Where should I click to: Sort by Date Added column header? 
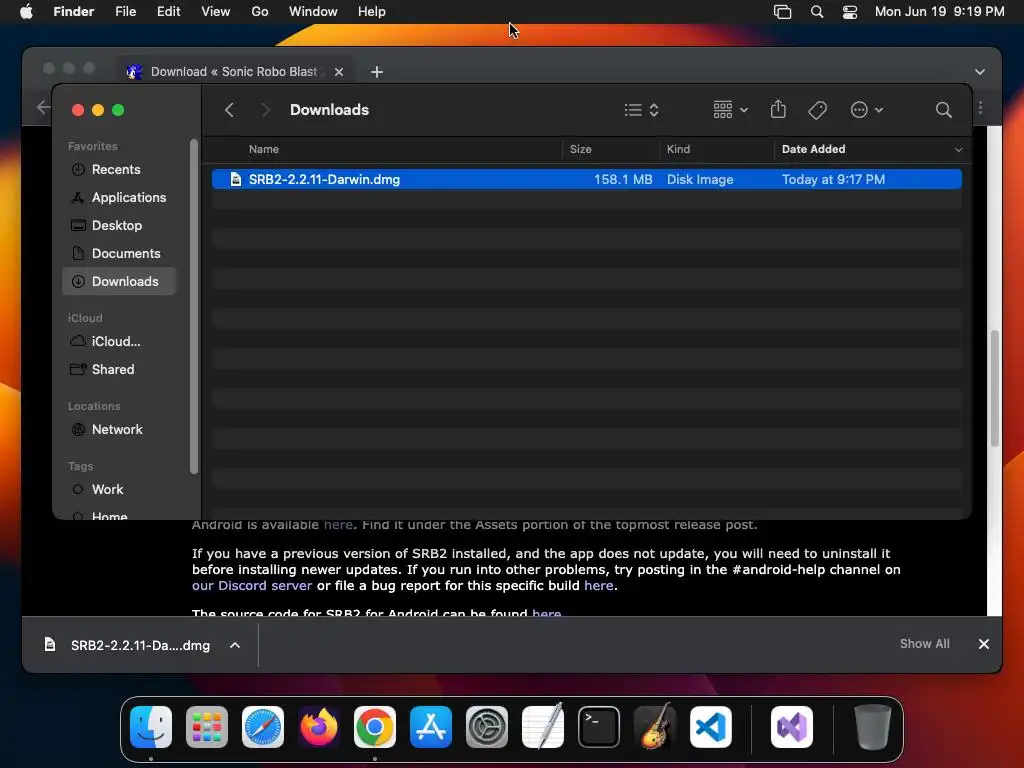click(x=813, y=149)
